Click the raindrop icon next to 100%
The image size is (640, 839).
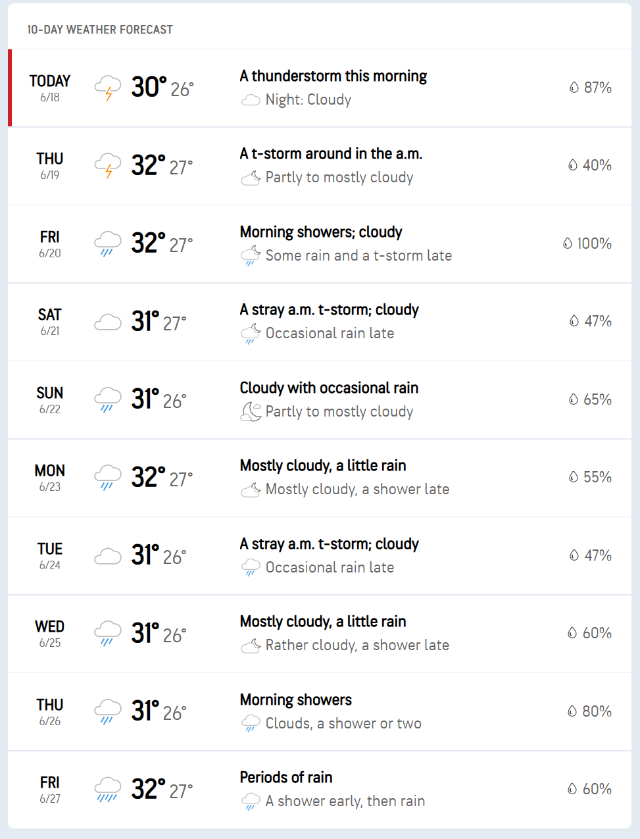[567, 244]
